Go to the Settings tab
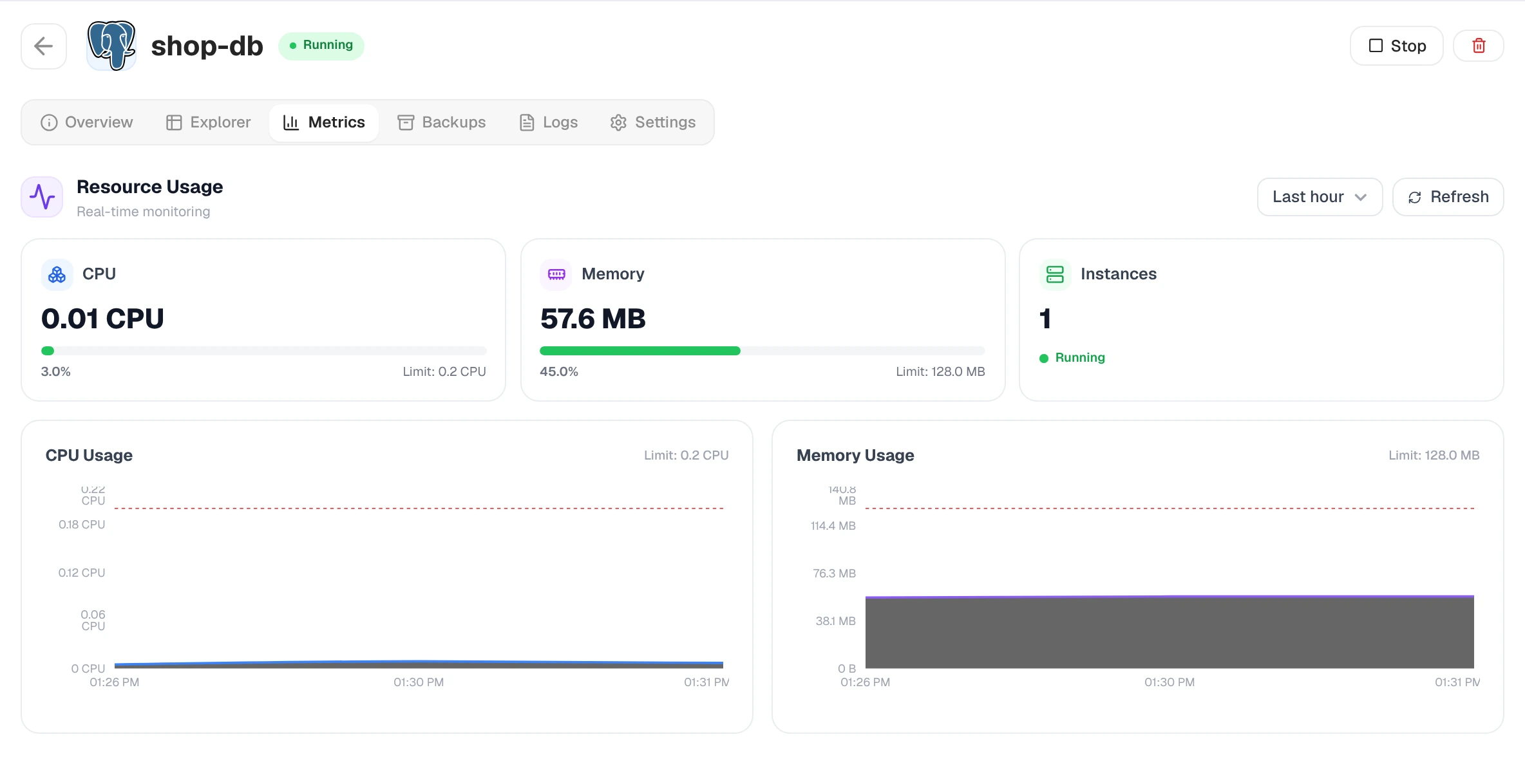The image size is (1525, 784). 653,122
